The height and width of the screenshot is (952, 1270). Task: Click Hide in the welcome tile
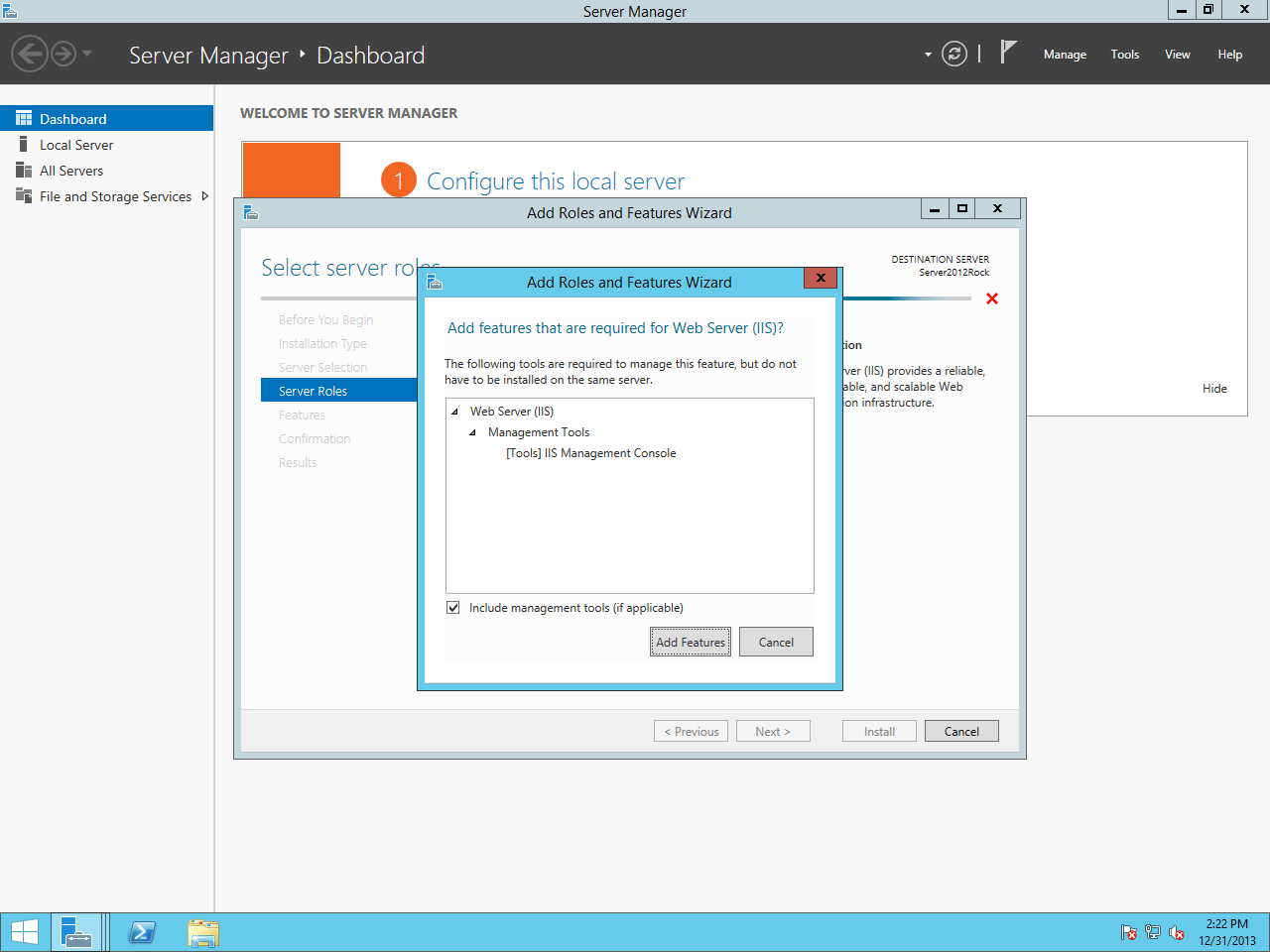pyautogui.click(x=1214, y=389)
